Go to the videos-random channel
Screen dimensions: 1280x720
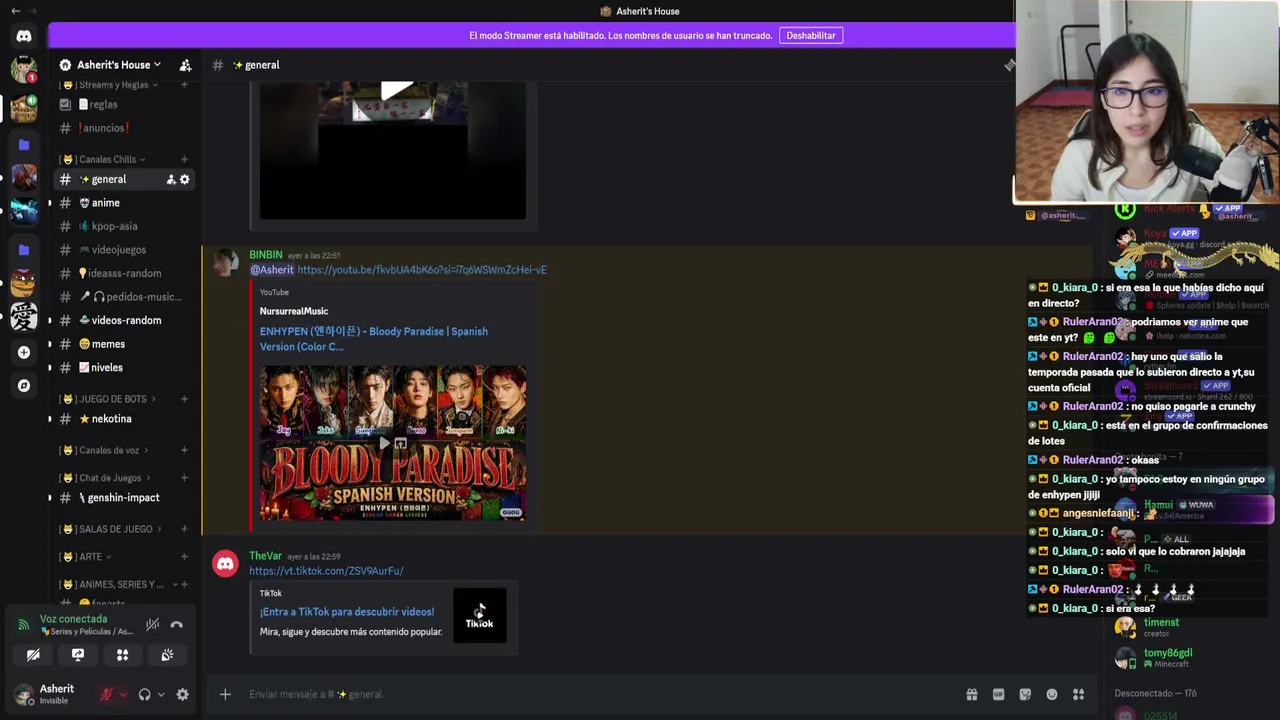click(124, 320)
